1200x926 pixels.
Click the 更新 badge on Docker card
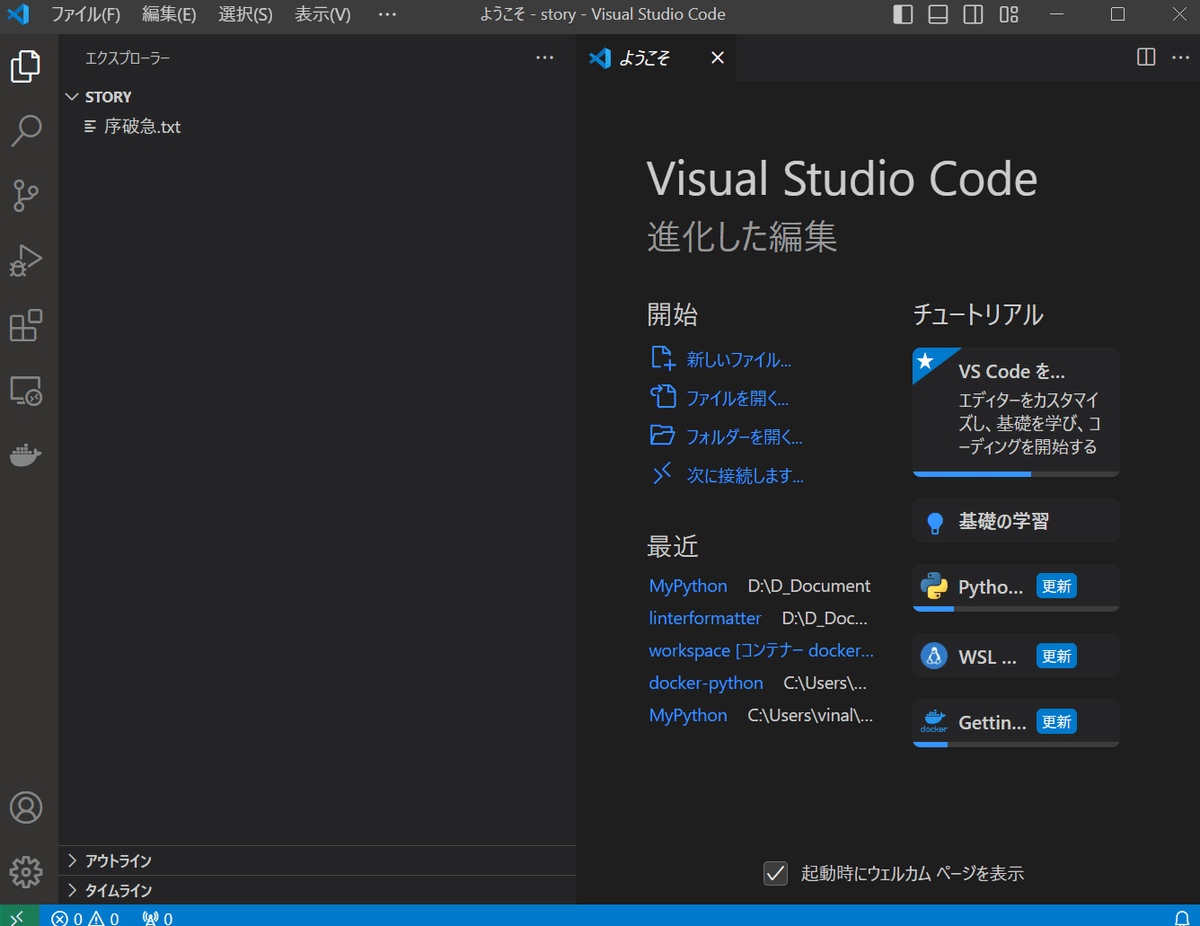[1057, 722]
